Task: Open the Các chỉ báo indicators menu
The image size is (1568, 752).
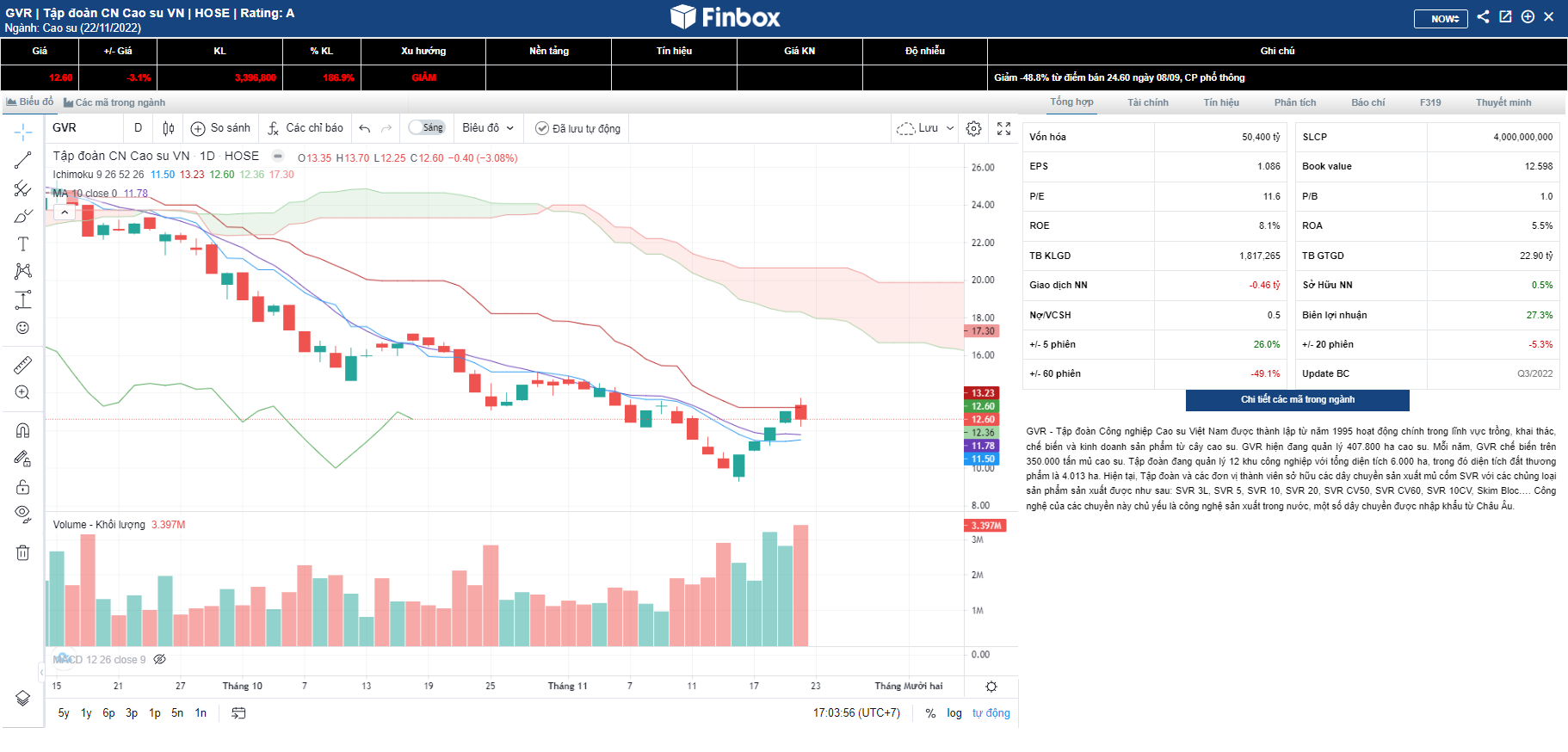Action: (305, 128)
